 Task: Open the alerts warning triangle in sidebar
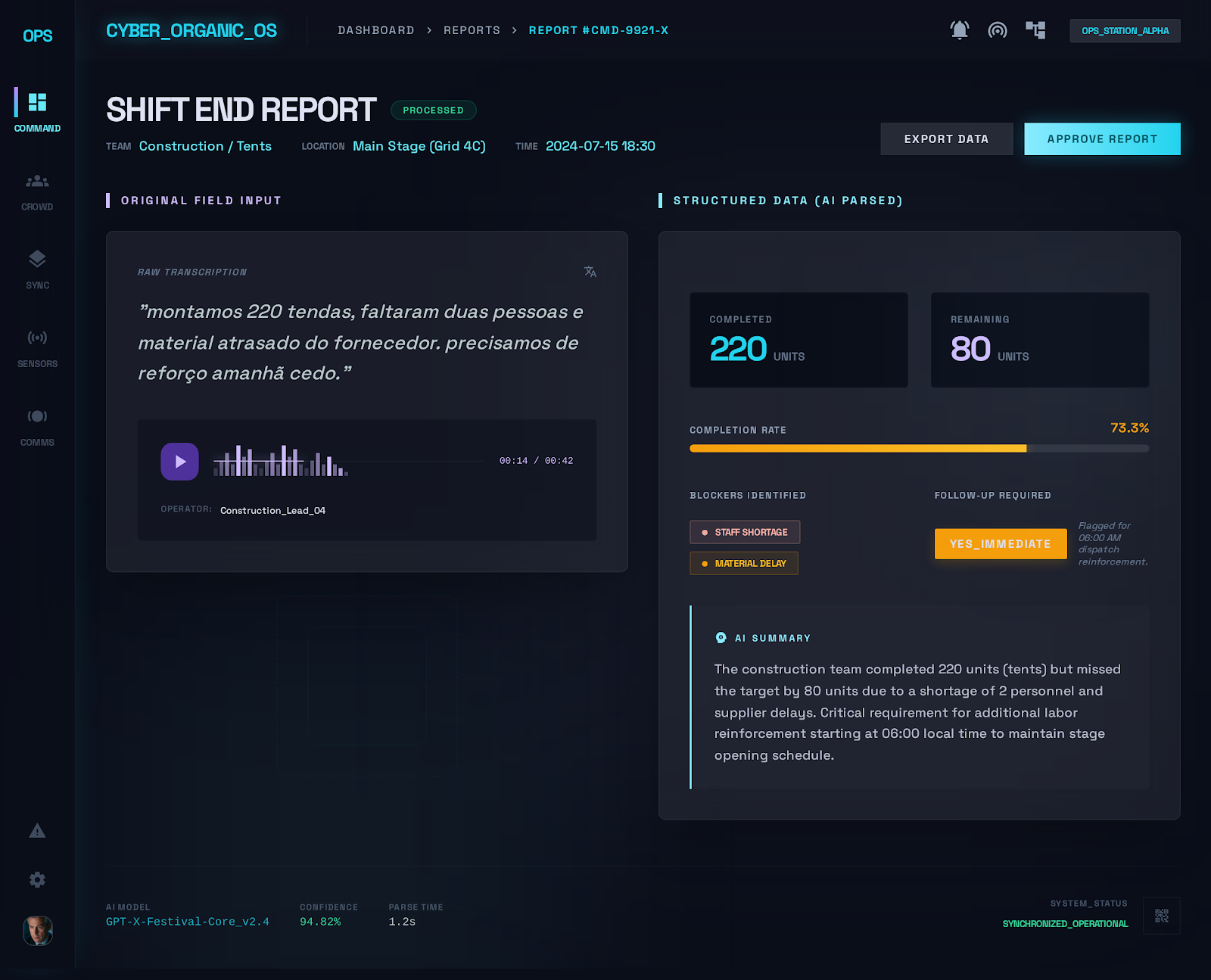coord(36,832)
